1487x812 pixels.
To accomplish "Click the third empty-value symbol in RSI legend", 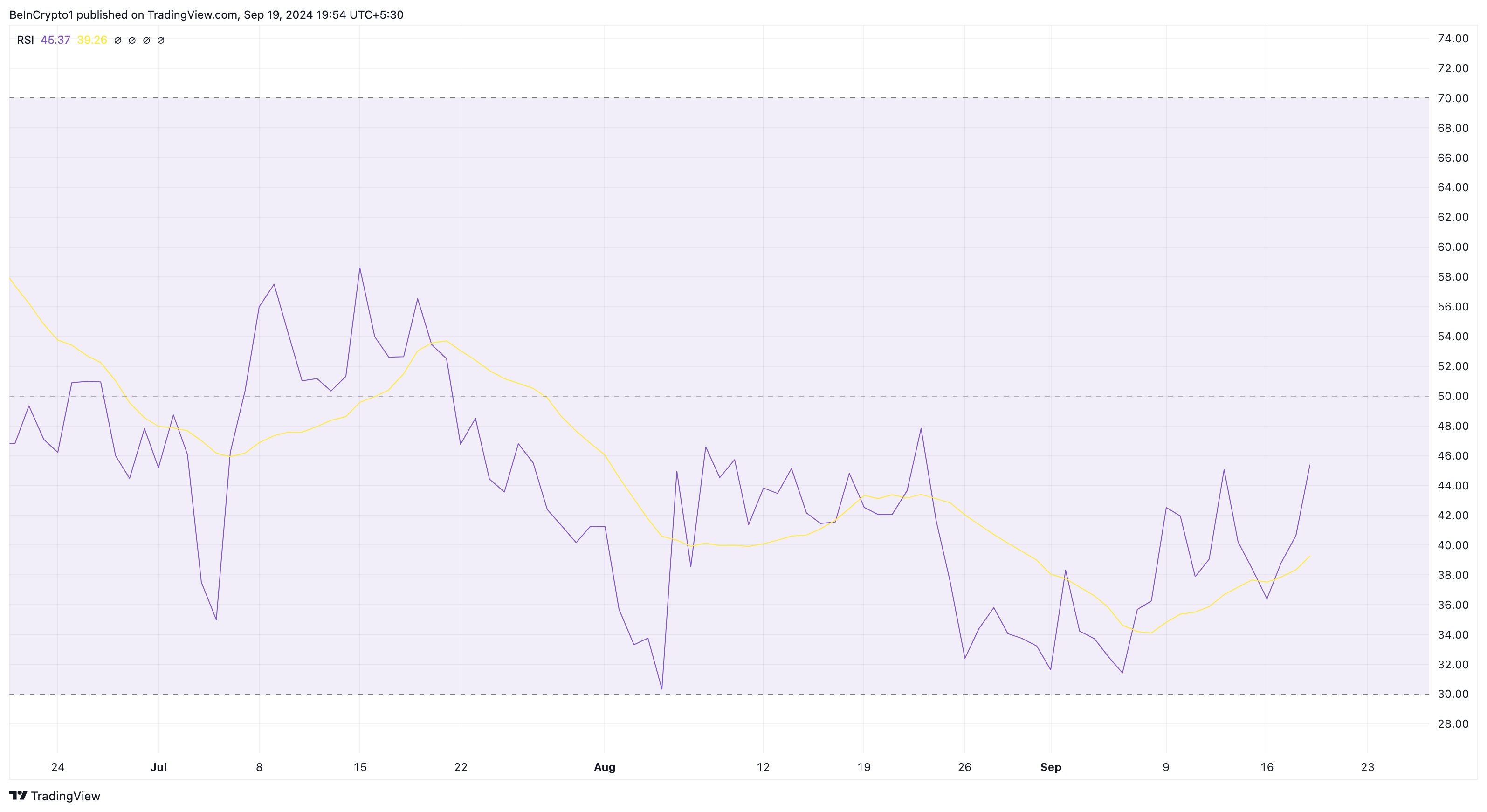I will coord(147,41).
